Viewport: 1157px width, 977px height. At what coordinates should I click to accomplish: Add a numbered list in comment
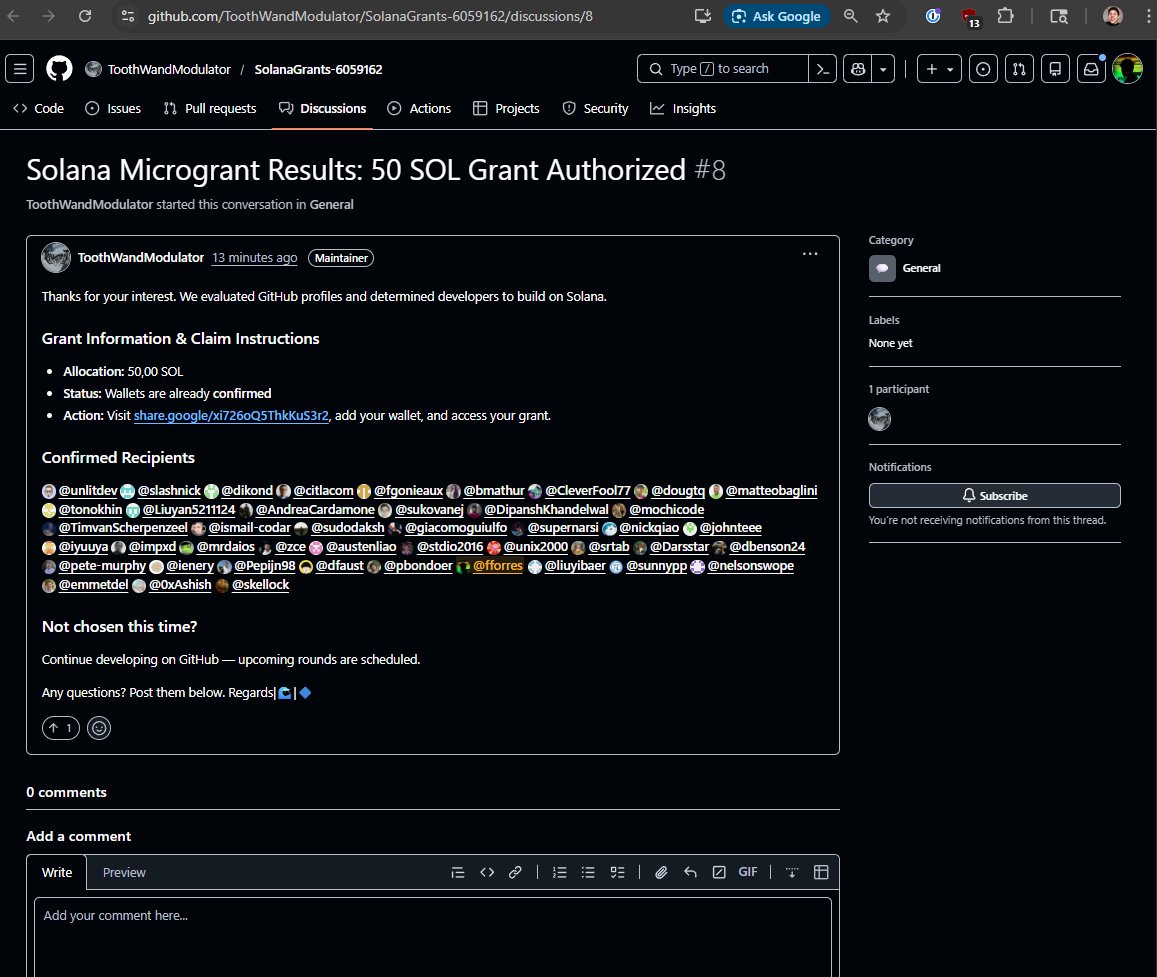(560, 872)
